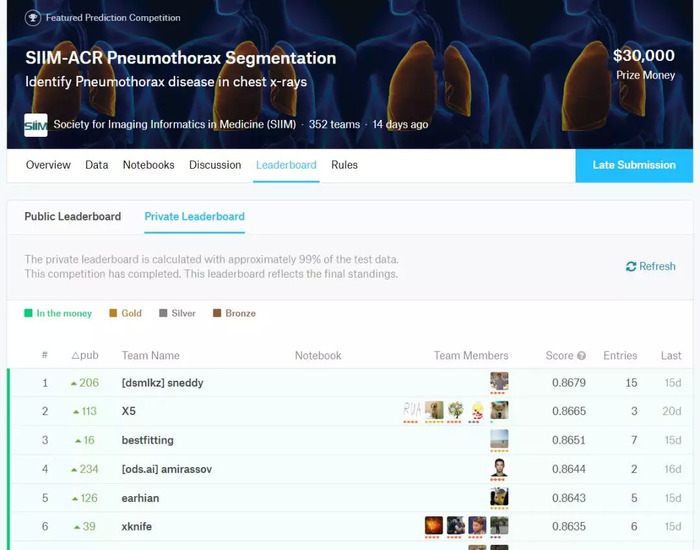
Task: Switch to Public Leaderboard
Action: (73, 217)
